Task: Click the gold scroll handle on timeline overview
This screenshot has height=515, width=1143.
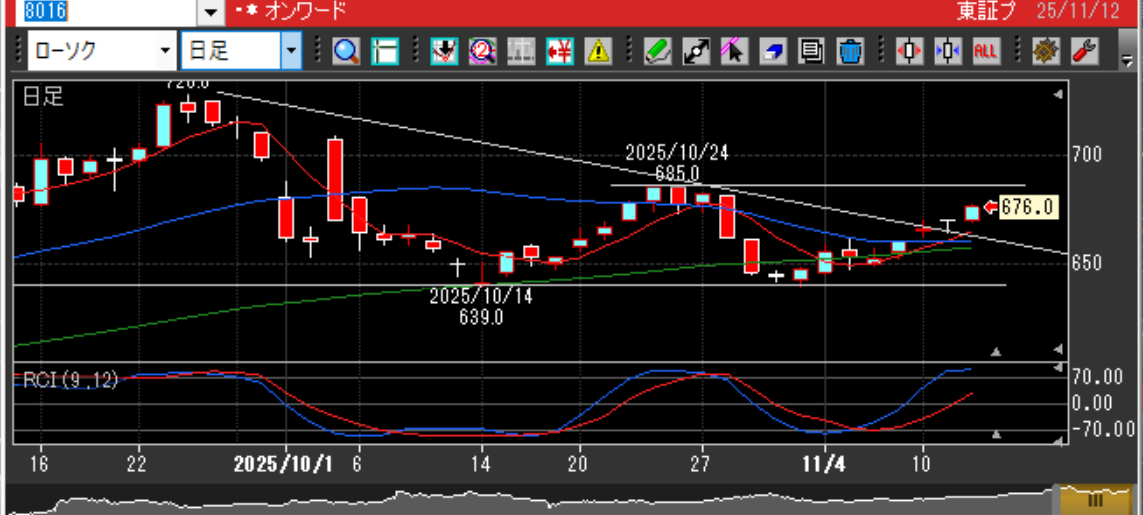Action: point(1095,499)
